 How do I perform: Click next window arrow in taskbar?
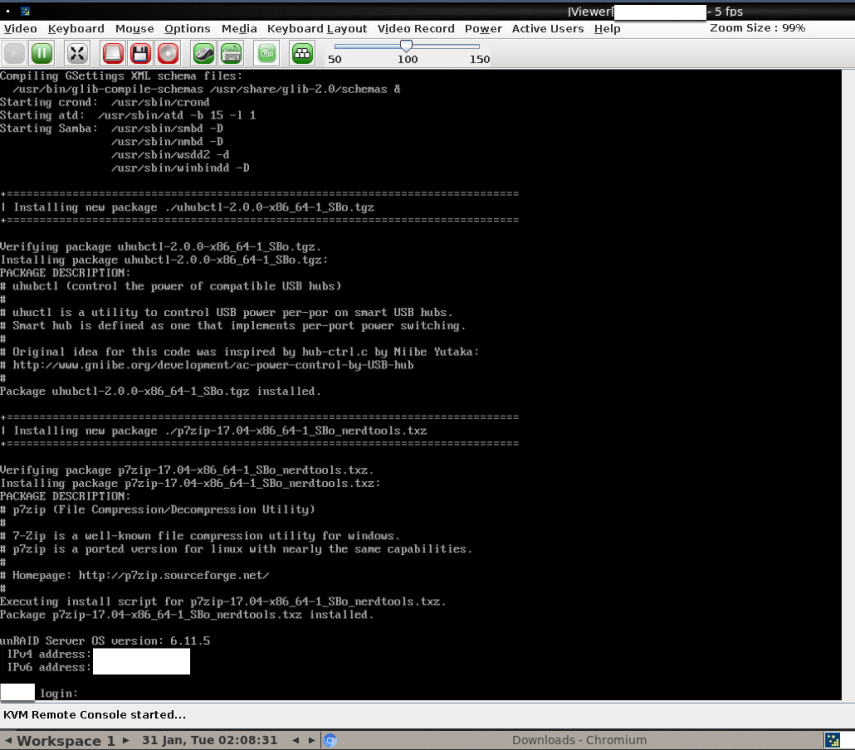click(311, 740)
